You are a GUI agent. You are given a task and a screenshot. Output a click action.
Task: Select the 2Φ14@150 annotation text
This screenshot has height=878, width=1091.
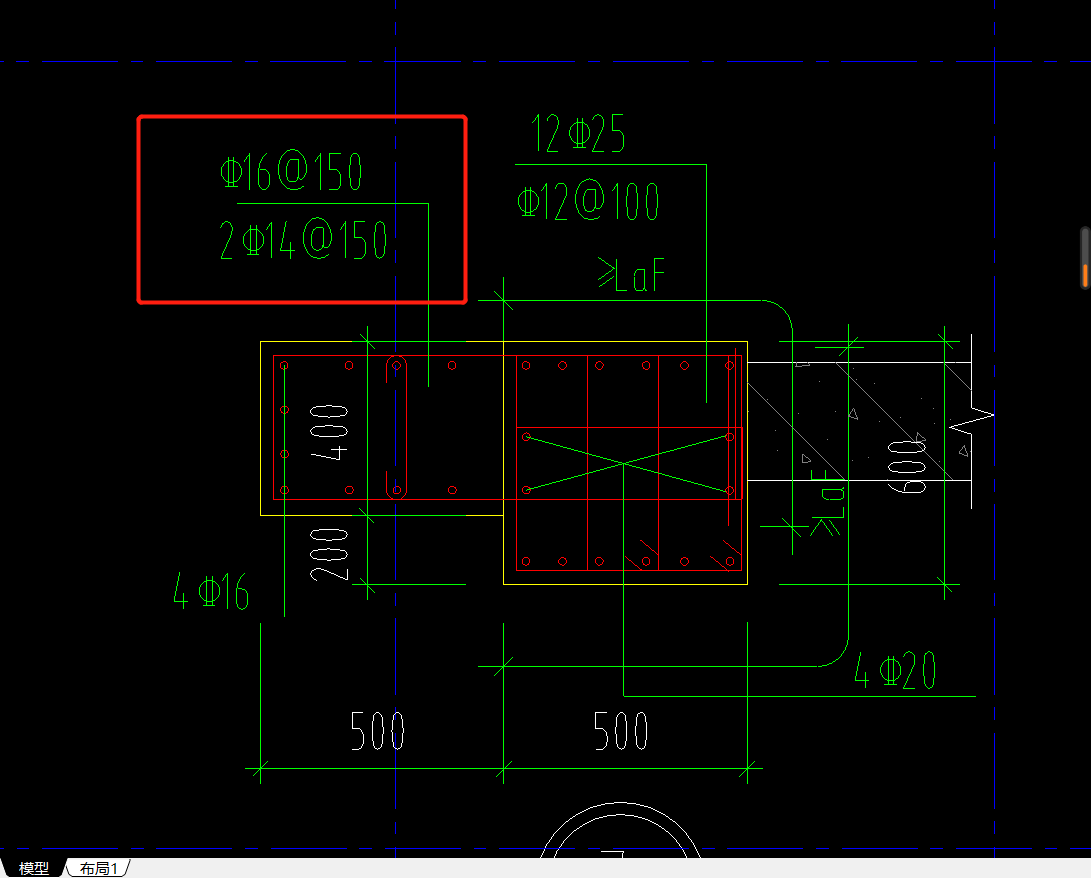[x=303, y=240]
